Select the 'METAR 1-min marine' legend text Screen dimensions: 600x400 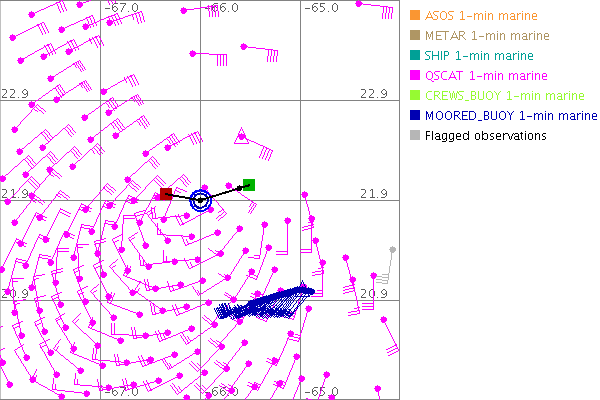[487, 36]
